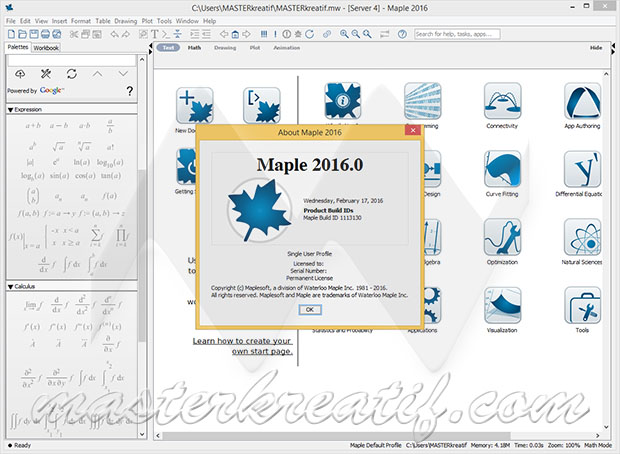The height and width of the screenshot is (454, 620).
Task: Indent the section with toolbar icon
Action: 195,34
